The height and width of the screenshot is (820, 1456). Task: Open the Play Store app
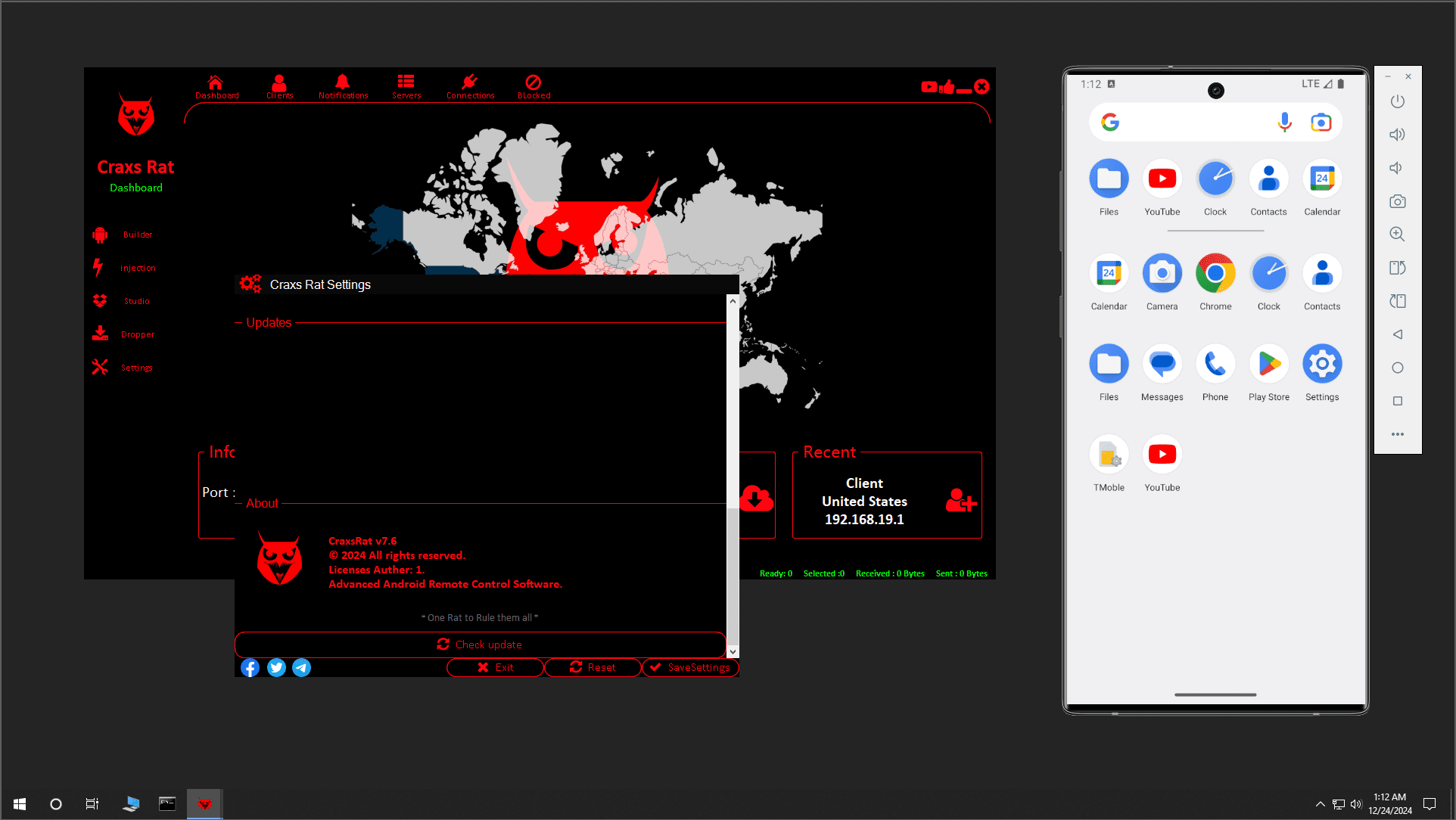(x=1269, y=372)
